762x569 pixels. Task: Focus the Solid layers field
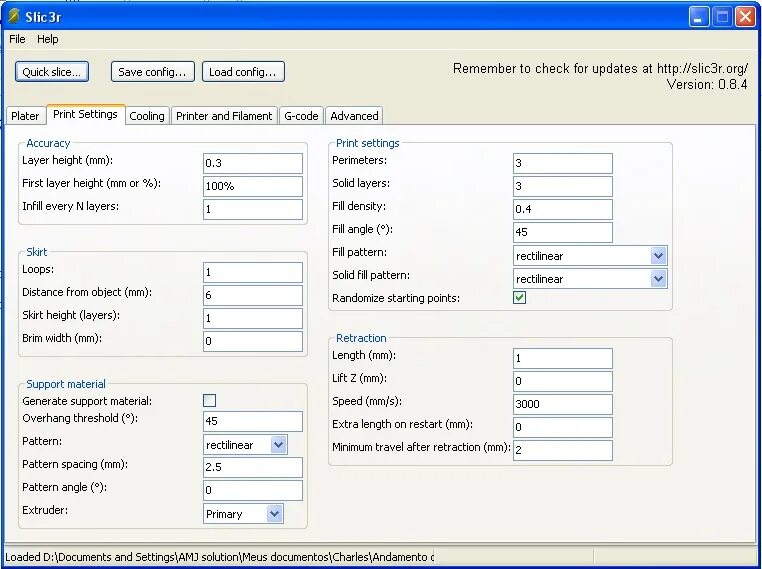pos(563,186)
